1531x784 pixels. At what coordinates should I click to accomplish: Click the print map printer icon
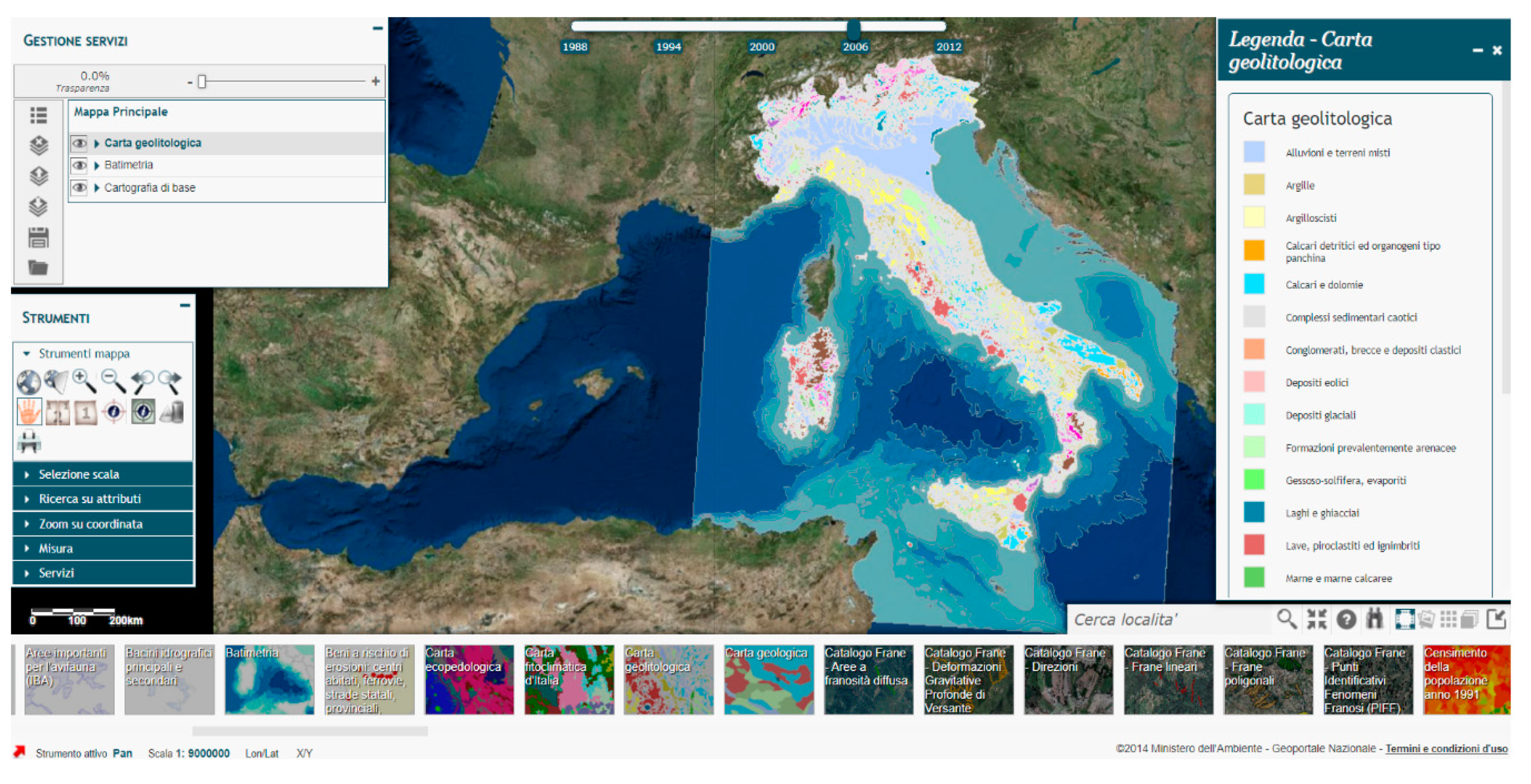point(29,442)
